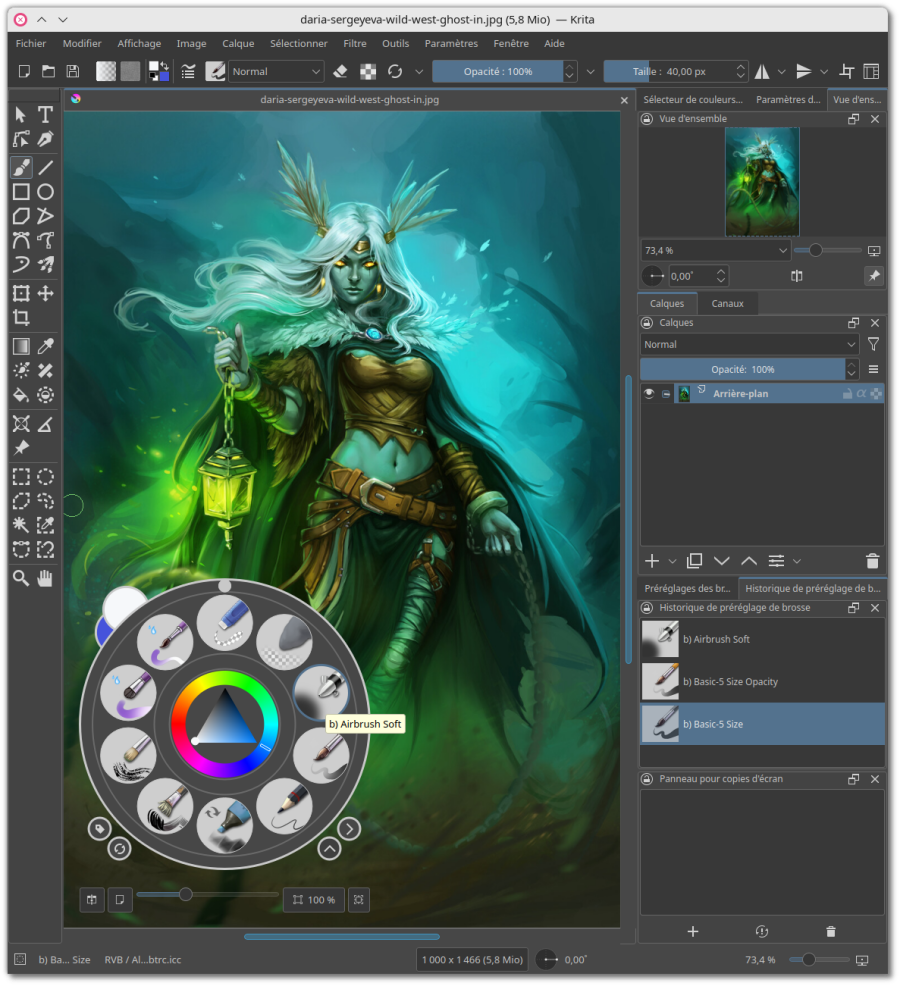The width and height of the screenshot is (900, 986).
Task: Select the Line tool
Action: (45, 167)
